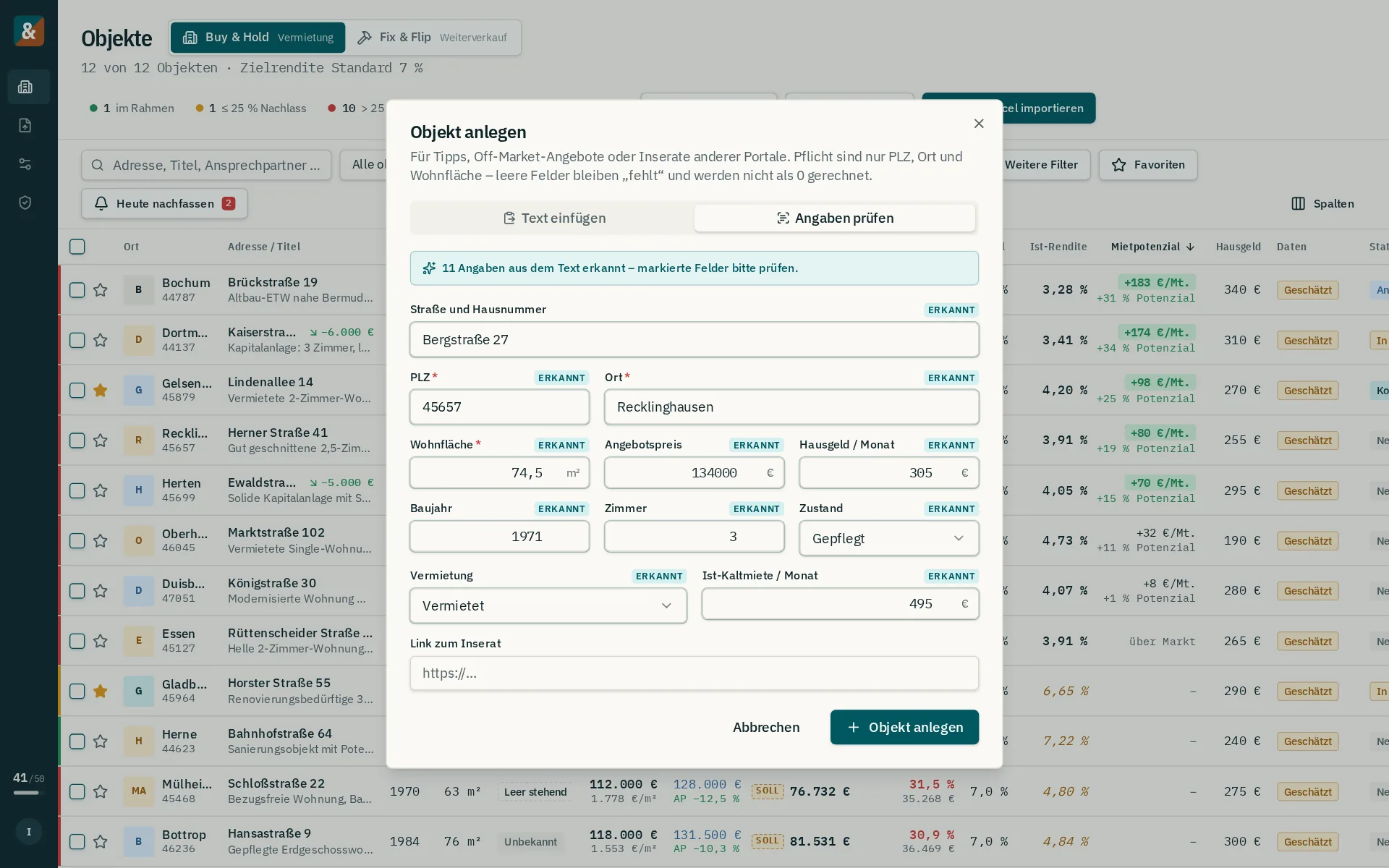Screen dimensions: 1389x868
Task: Unstar the Gladbeck Horster Straße 55 favorite
Action: click(x=101, y=692)
